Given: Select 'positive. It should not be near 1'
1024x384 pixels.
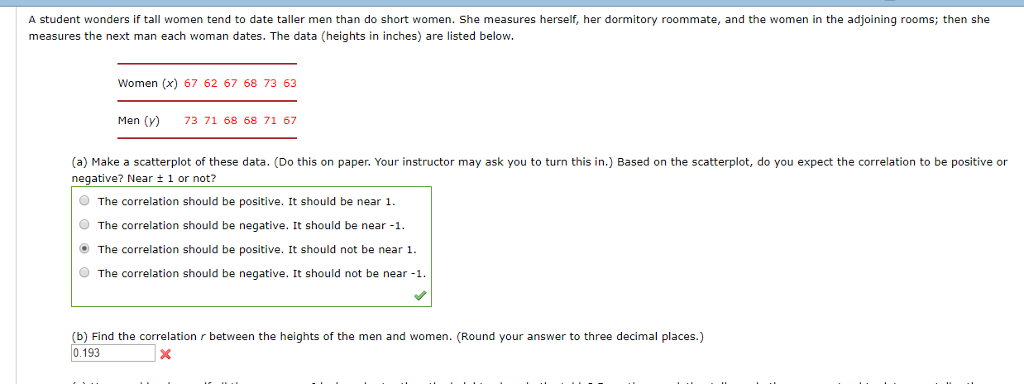Looking at the screenshot, I should tap(84, 249).
